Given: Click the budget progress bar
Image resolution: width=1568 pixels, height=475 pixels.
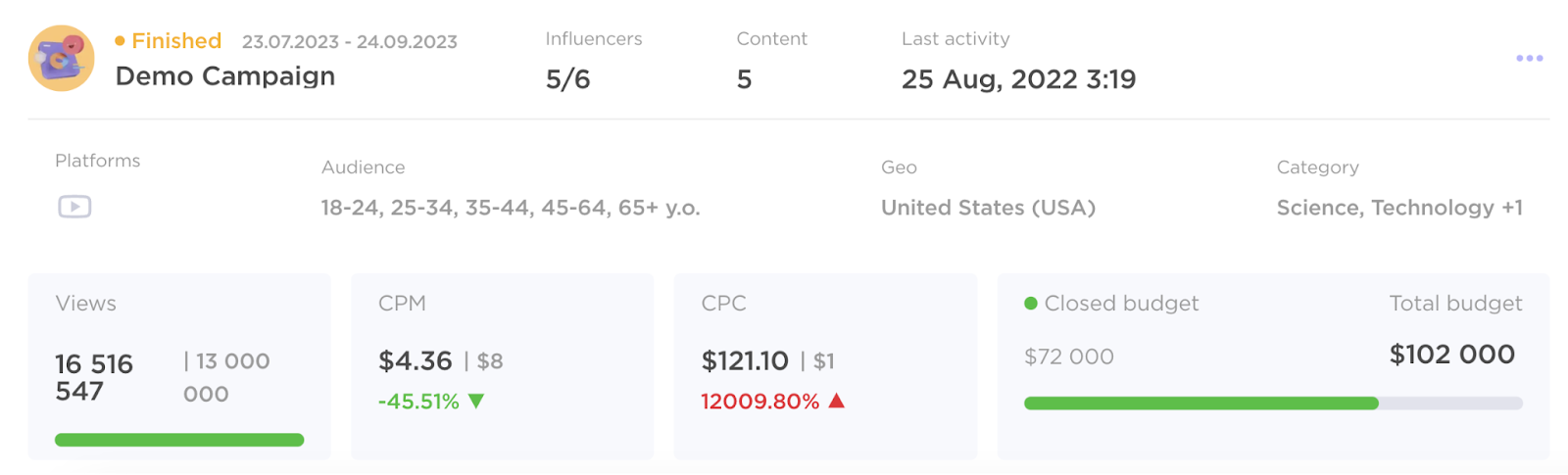Looking at the screenshot, I should pyautogui.click(x=1272, y=404).
